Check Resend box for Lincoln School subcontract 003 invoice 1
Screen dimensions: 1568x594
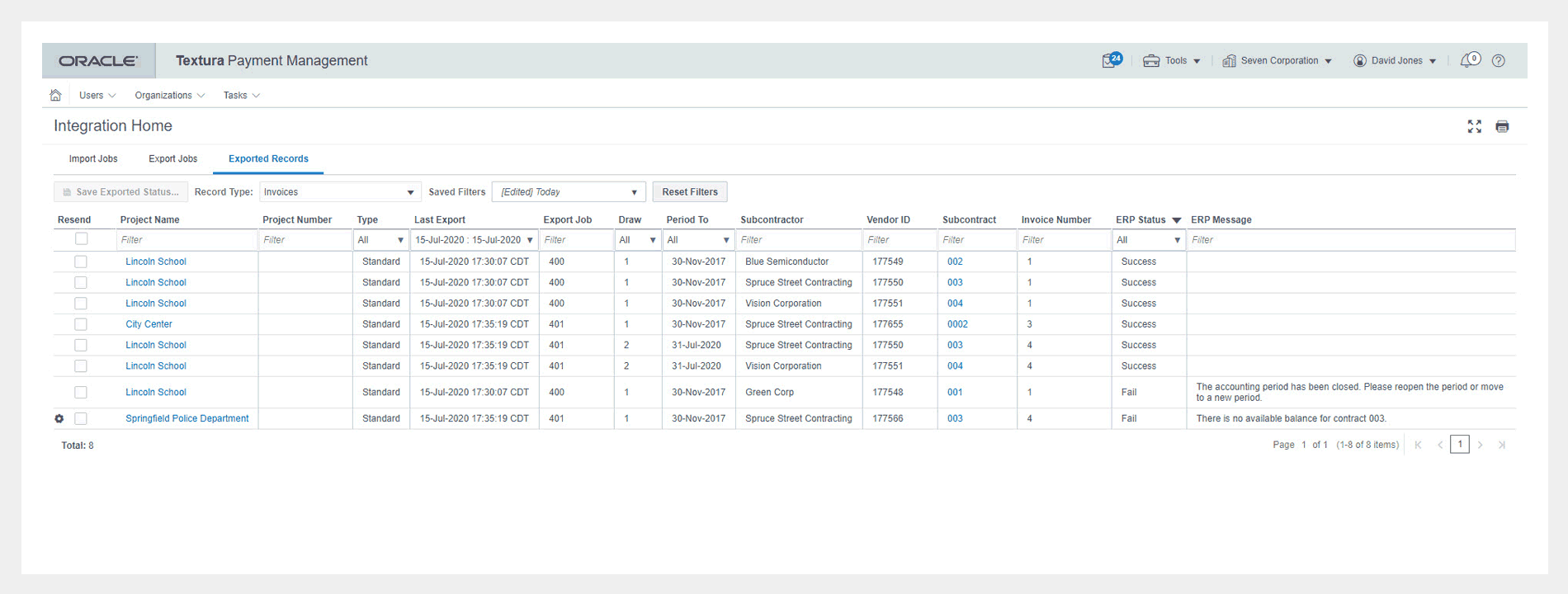click(x=81, y=282)
